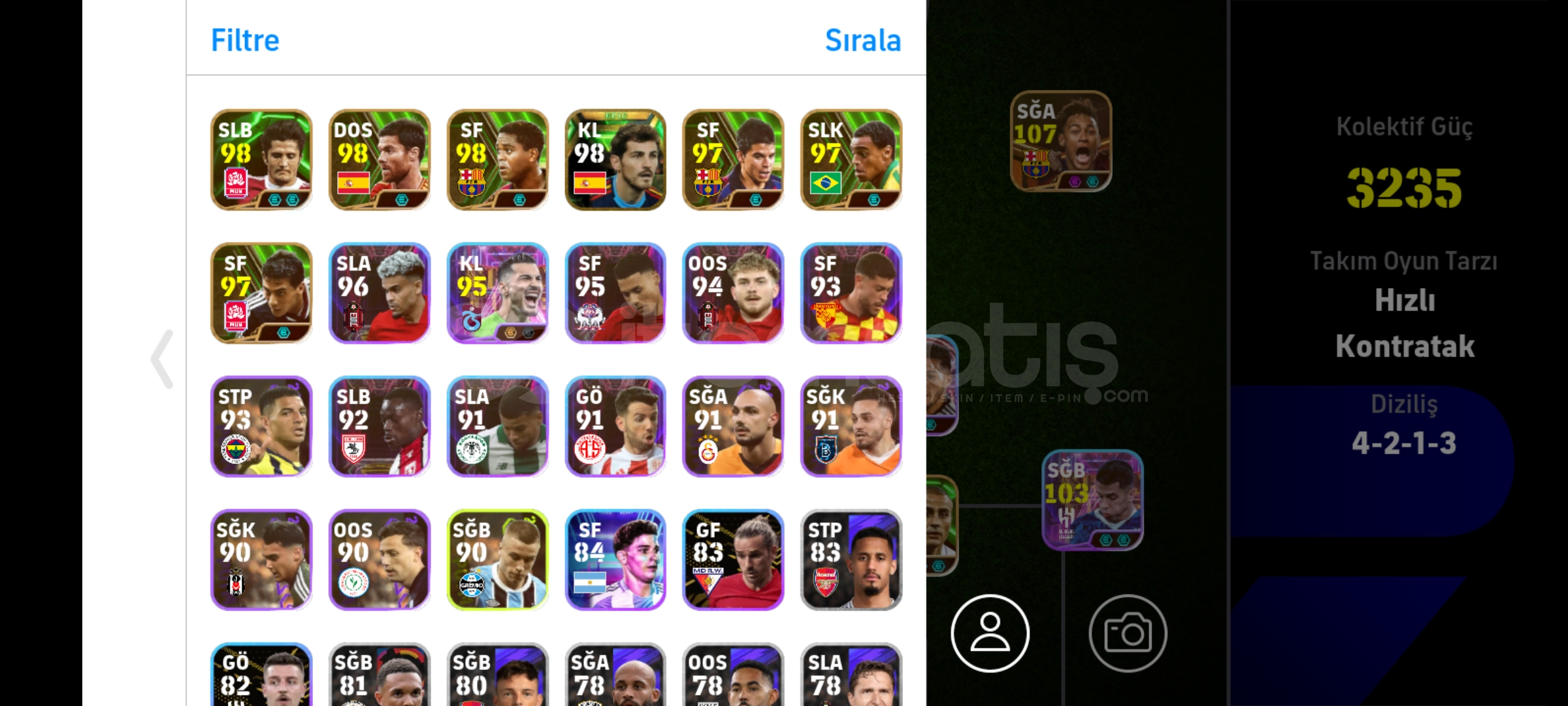This screenshot has width=1568, height=706.
Task: Tap the camera screenshot icon
Action: tap(1128, 633)
